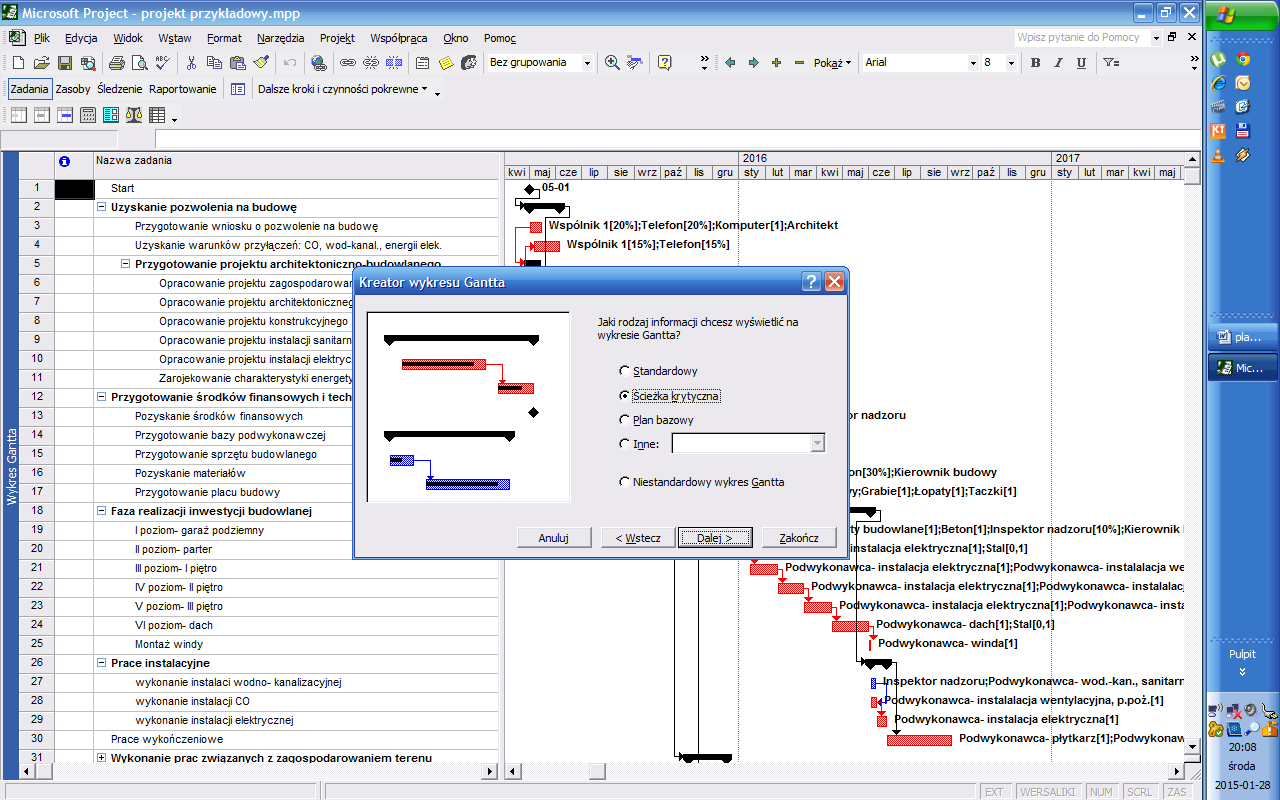Expand Wykonanie prac związanych z zagospodarowaniem terenu
1280x800 pixels.
pyautogui.click(x=101, y=758)
